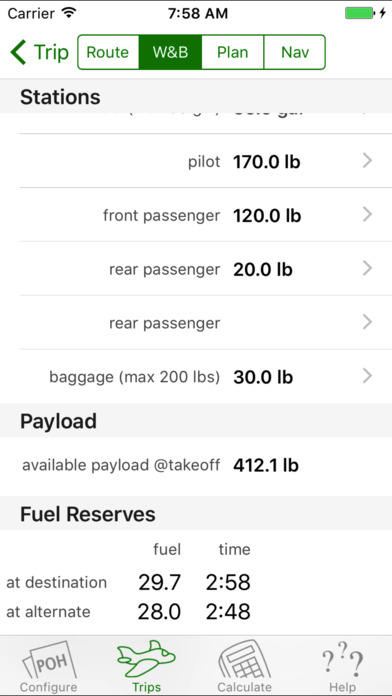Screen dimensions: 392x696
Task: Expand the baggage row chevron
Action: (367, 376)
